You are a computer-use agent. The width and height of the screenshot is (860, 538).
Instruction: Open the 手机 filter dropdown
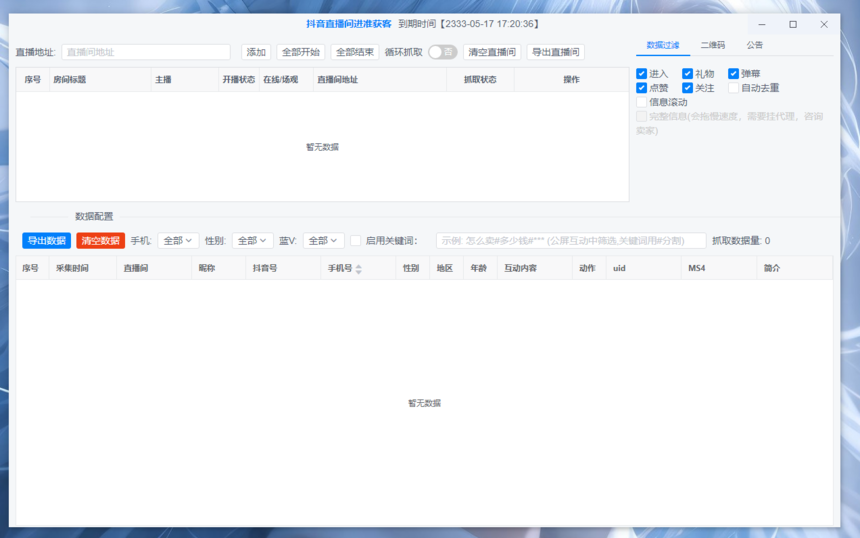pyautogui.click(x=178, y=241)
